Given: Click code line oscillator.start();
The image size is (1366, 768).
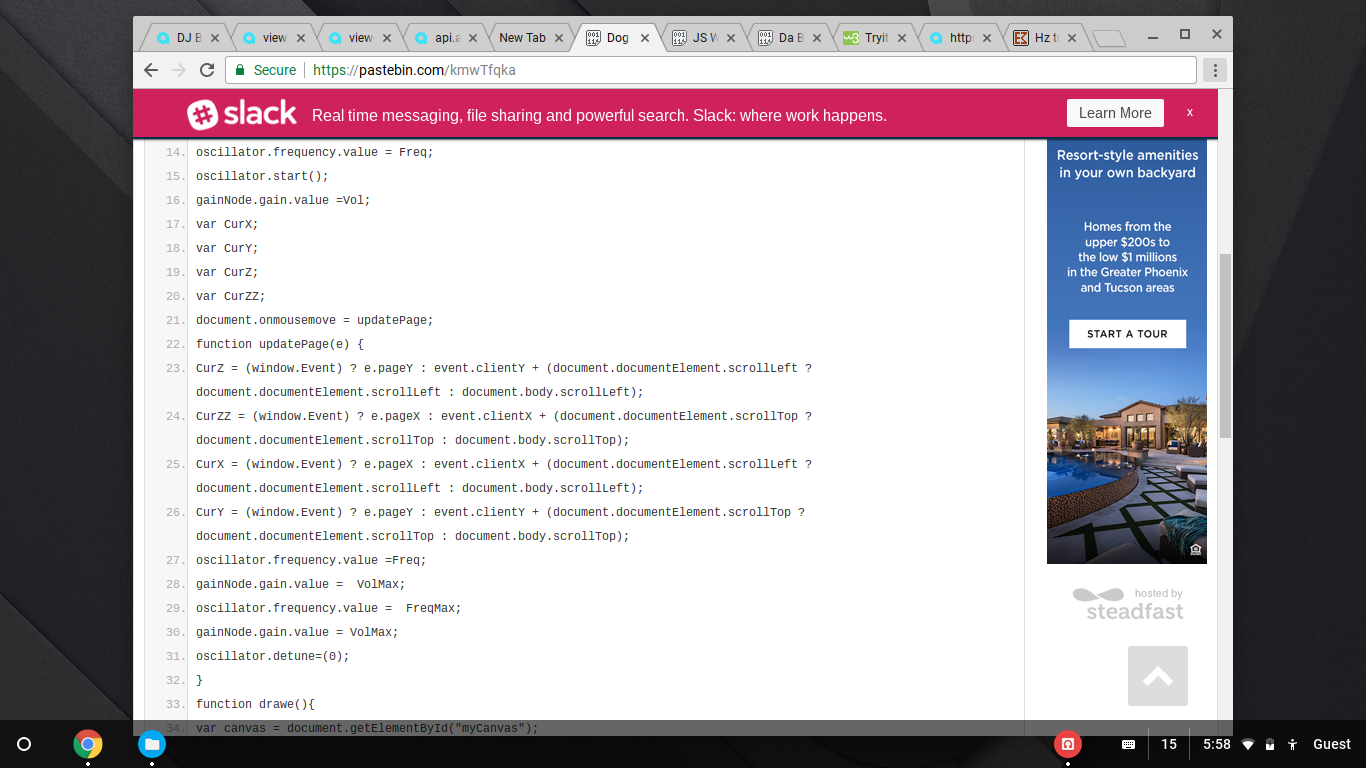Looking at the screenshot, I should pyautogui.click(x=262, y=176).
